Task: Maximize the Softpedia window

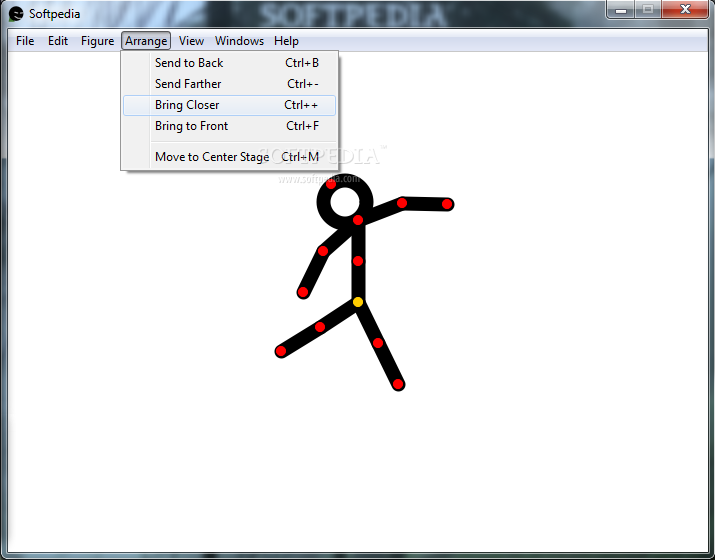Action: tap(648, 10)
